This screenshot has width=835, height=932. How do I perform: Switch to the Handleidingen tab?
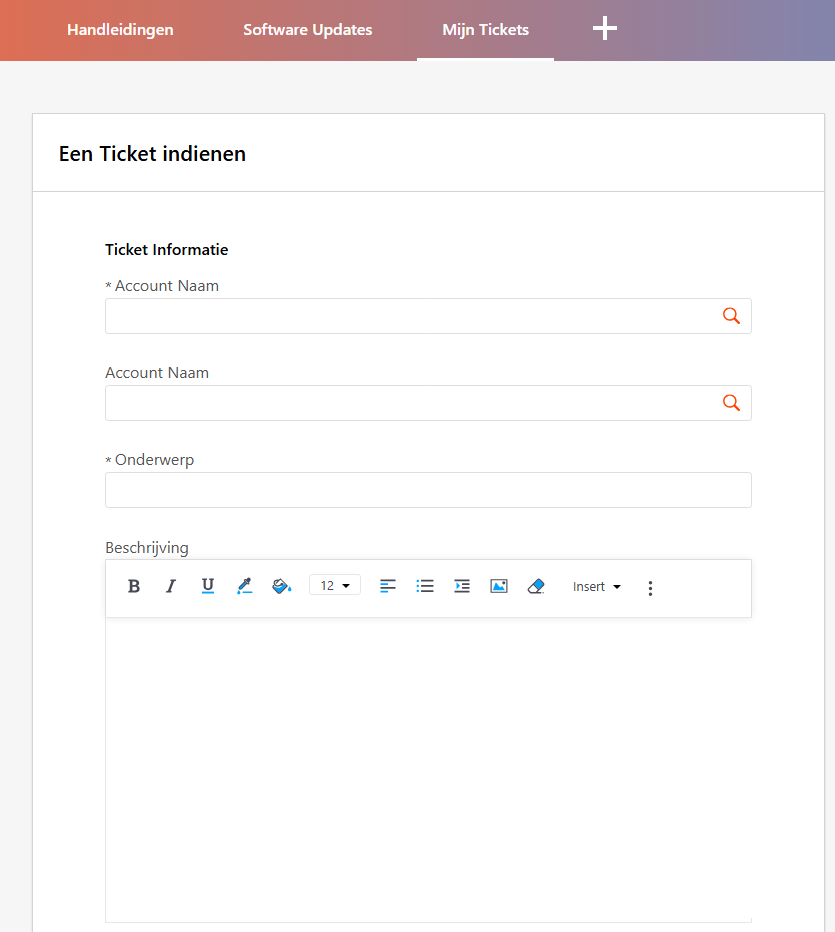click(120, 30)
